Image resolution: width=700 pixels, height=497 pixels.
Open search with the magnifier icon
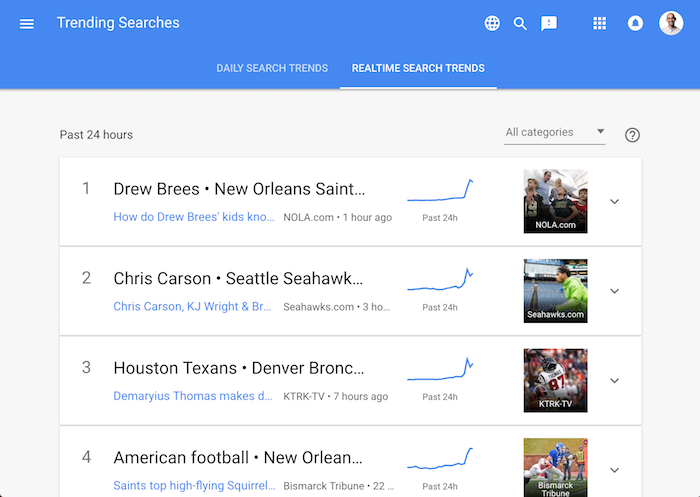(x=520, y=23)
